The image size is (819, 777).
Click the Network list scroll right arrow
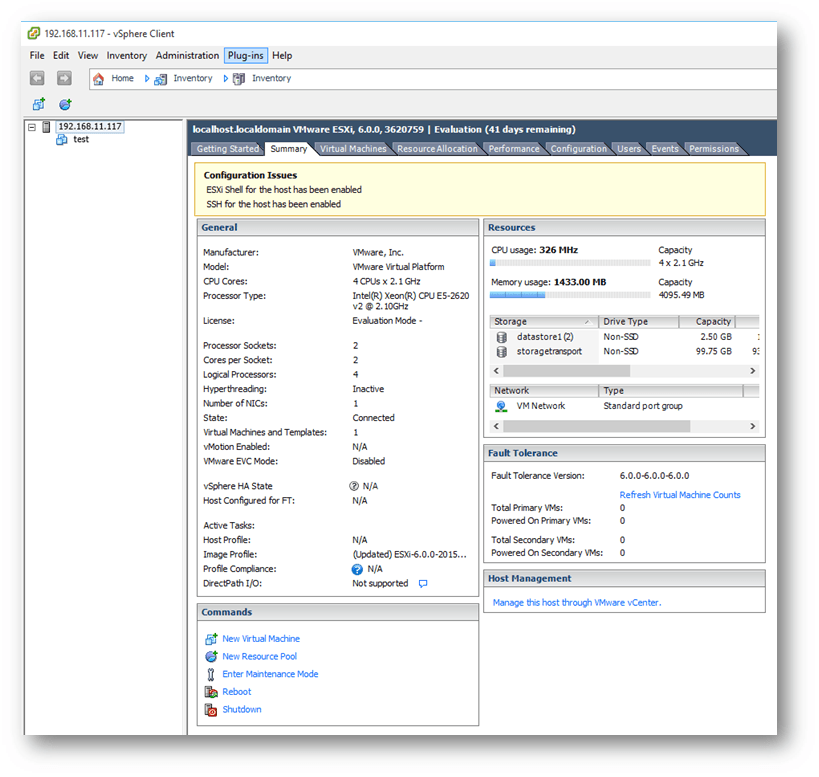(x=753, y=426)
